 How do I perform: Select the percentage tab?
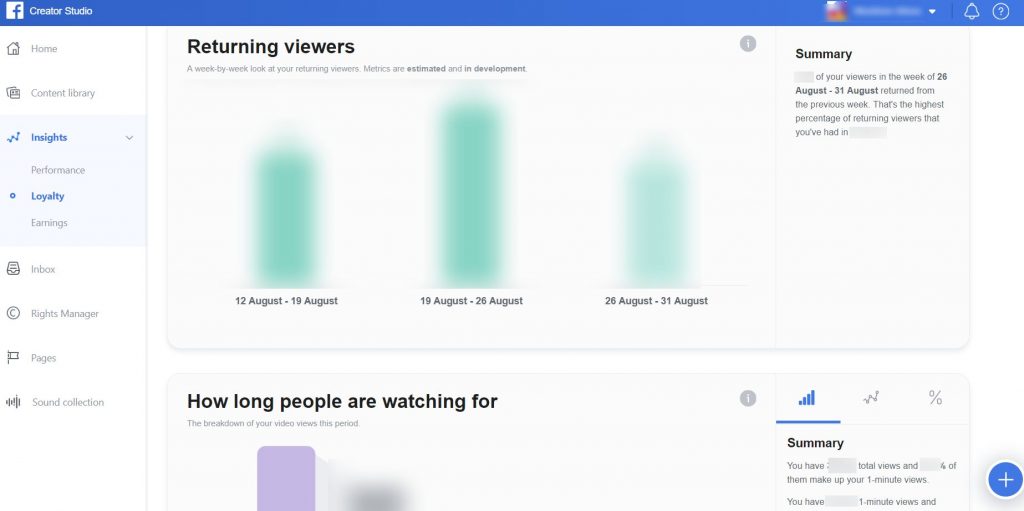(x=935, y=398)
